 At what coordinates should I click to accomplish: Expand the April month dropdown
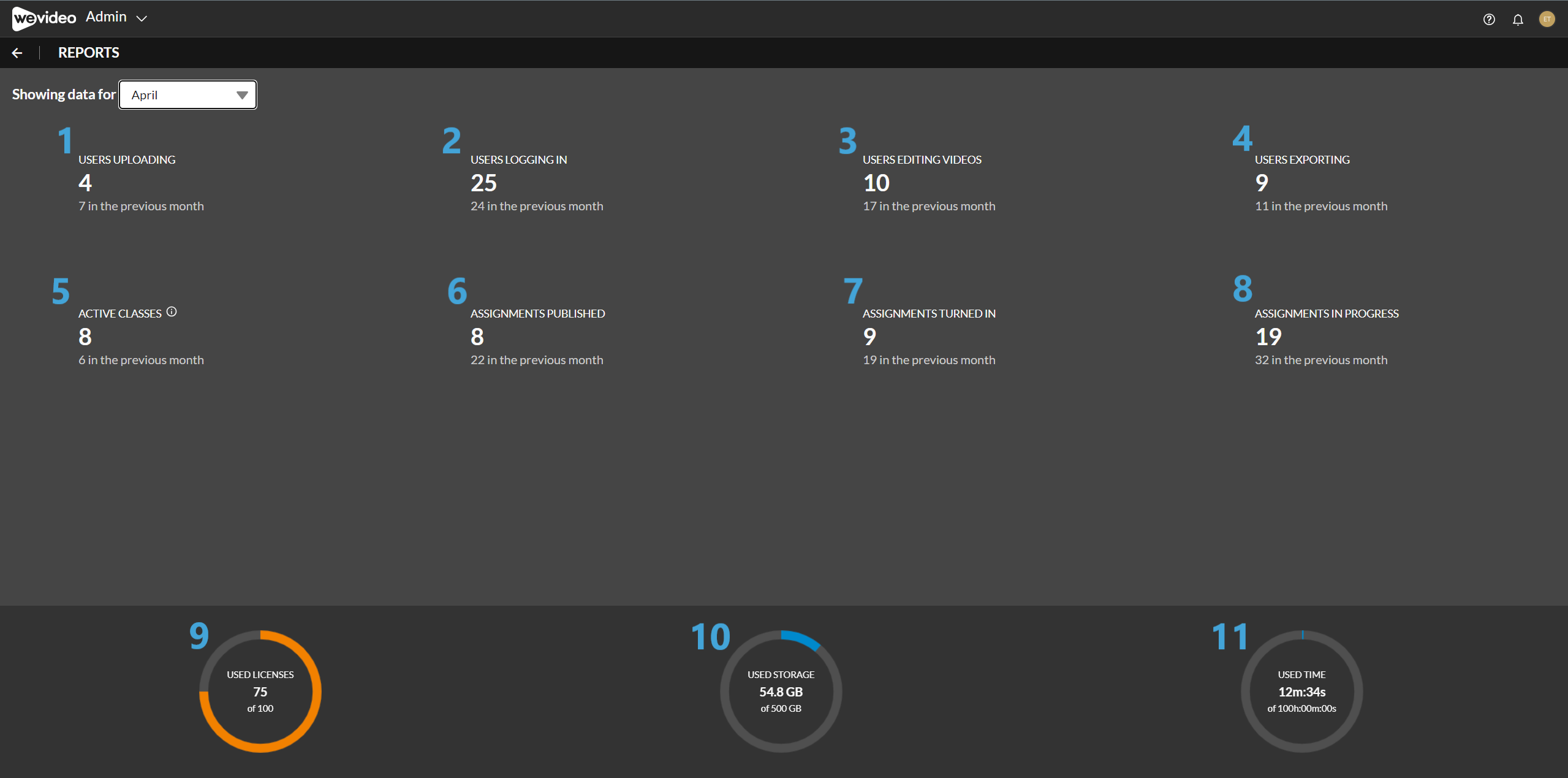tap(187, 95)
